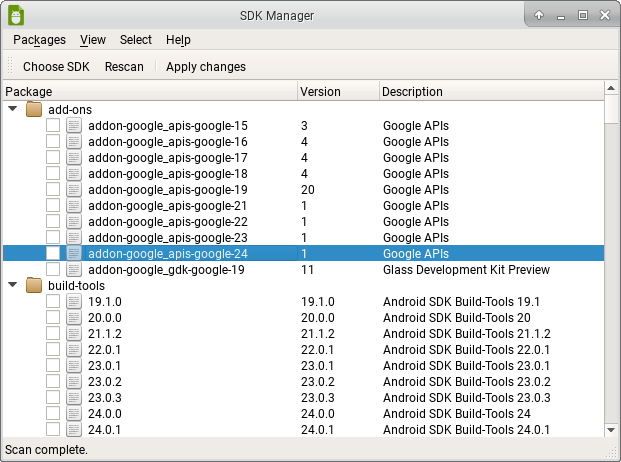621x462 pixels.
Task: Click package icon for build-tools 23.0.2
Action: [74, 382]
